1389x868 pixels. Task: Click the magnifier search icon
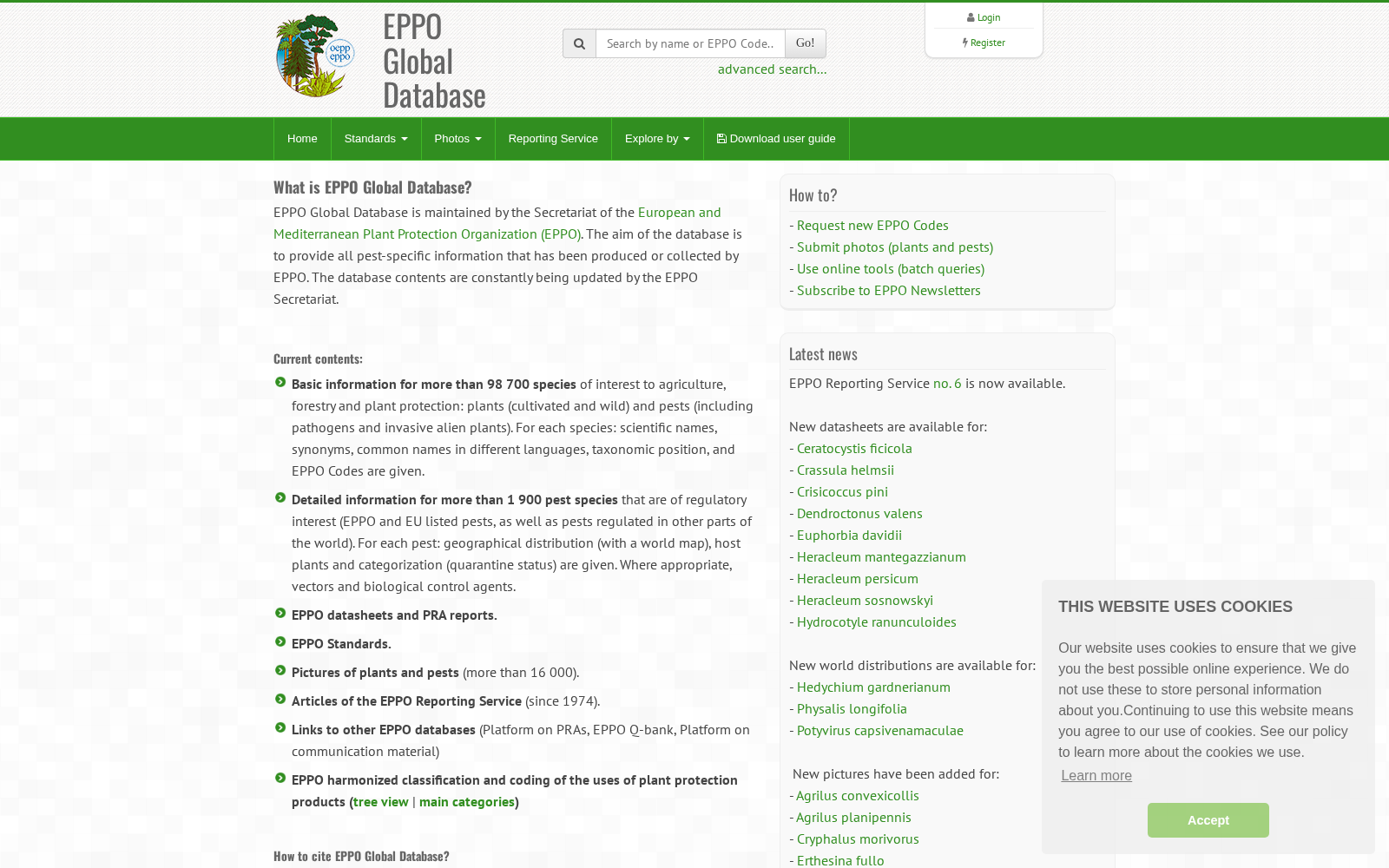point(579,43)
